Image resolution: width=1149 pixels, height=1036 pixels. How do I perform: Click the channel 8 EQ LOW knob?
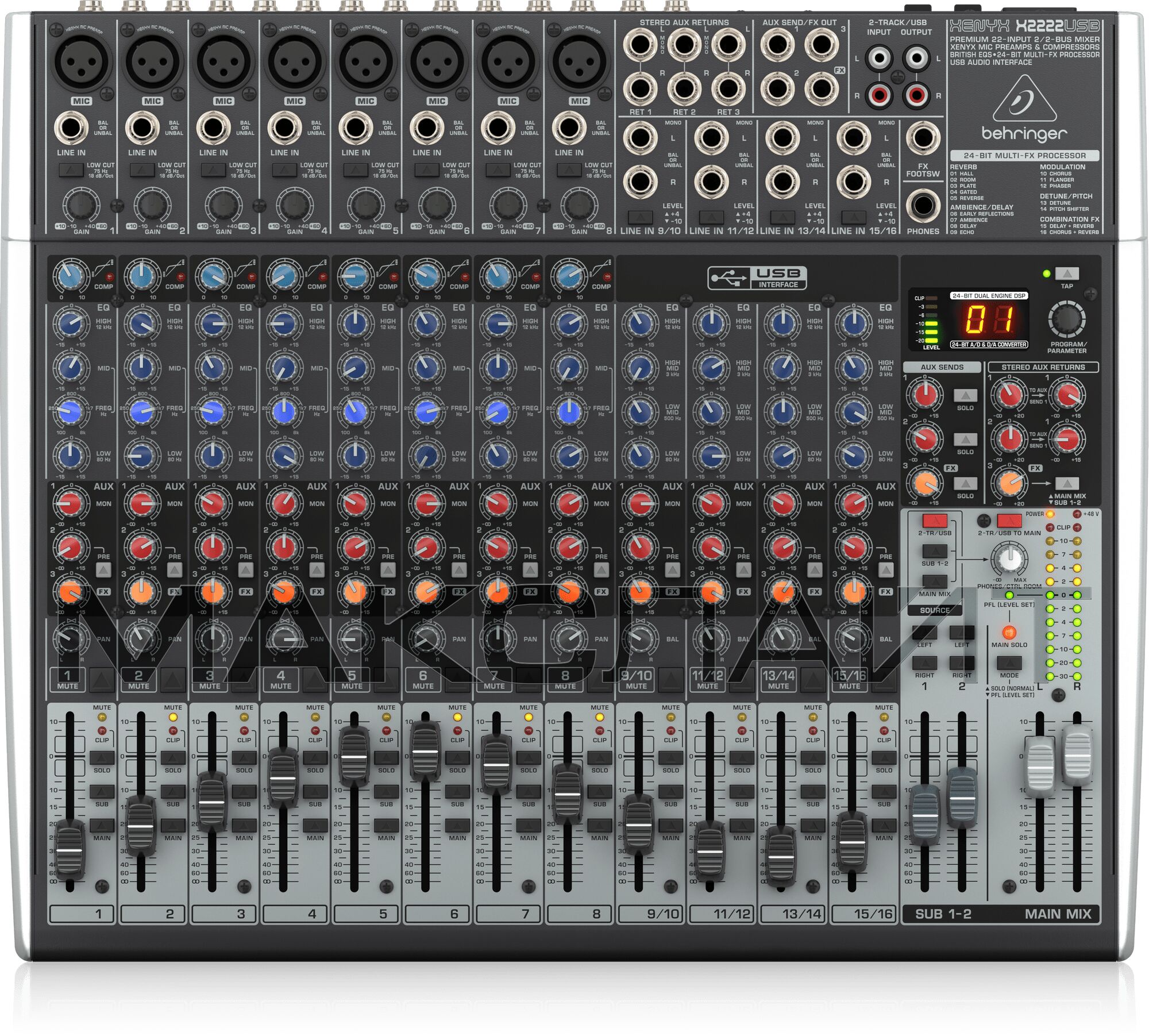click(568, 456)
